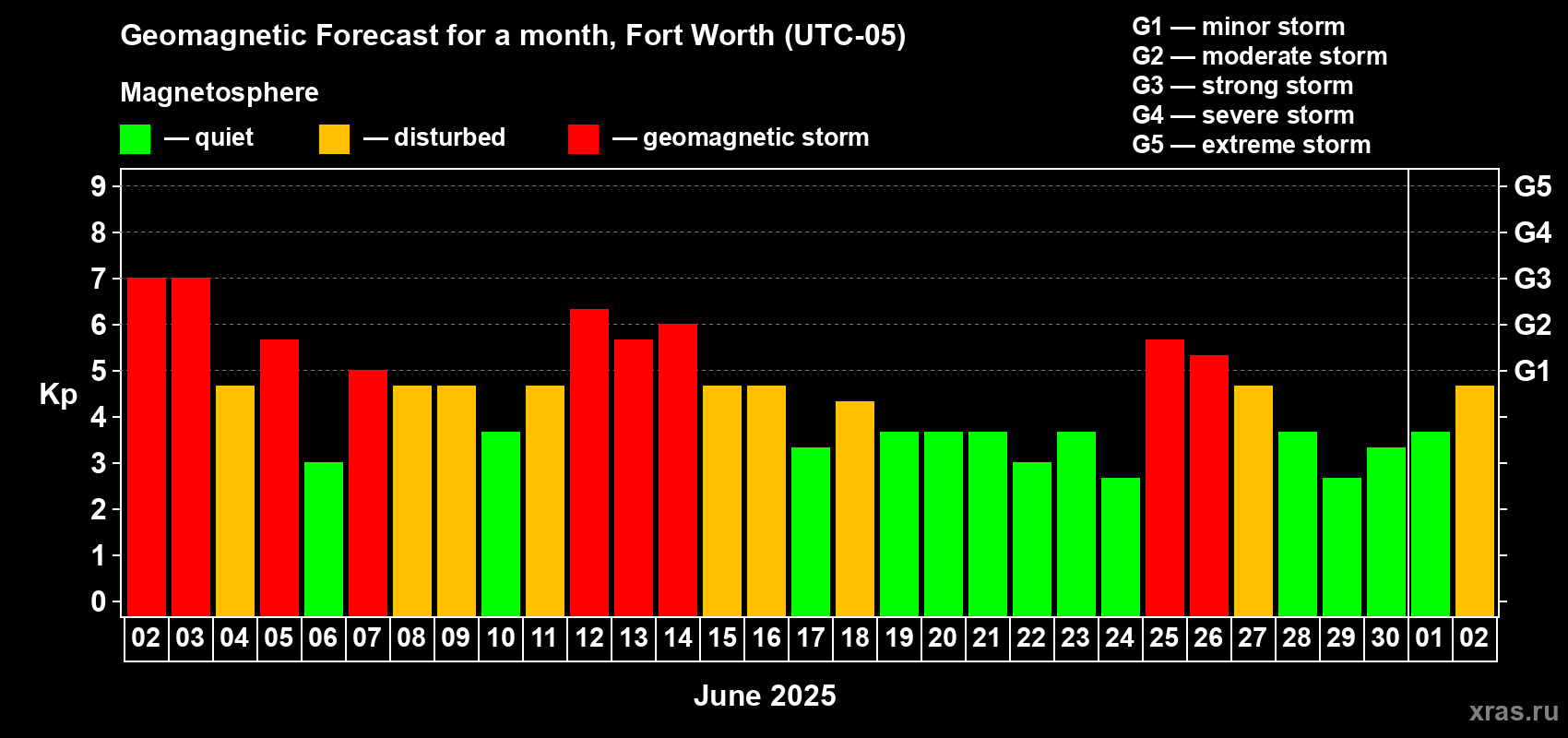Select the red bar for June 02
Viewport: 1568px width, 738px height.
coord(147,446)
